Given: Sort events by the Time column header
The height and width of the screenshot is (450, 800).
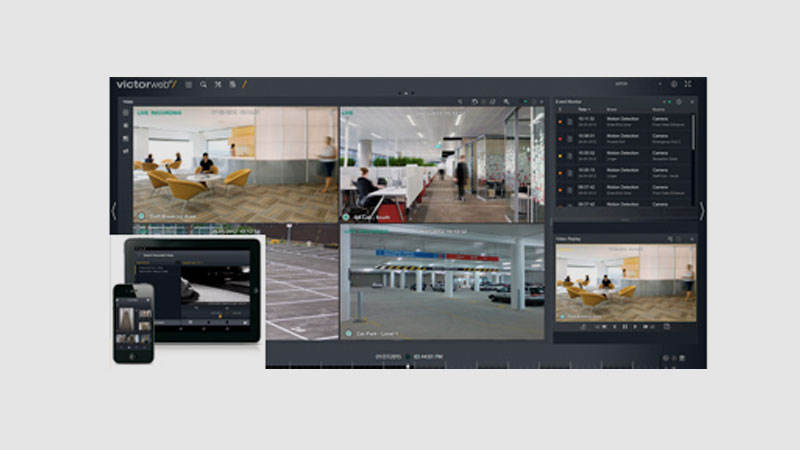Looking at the screenshot, I should pos(582,109).
